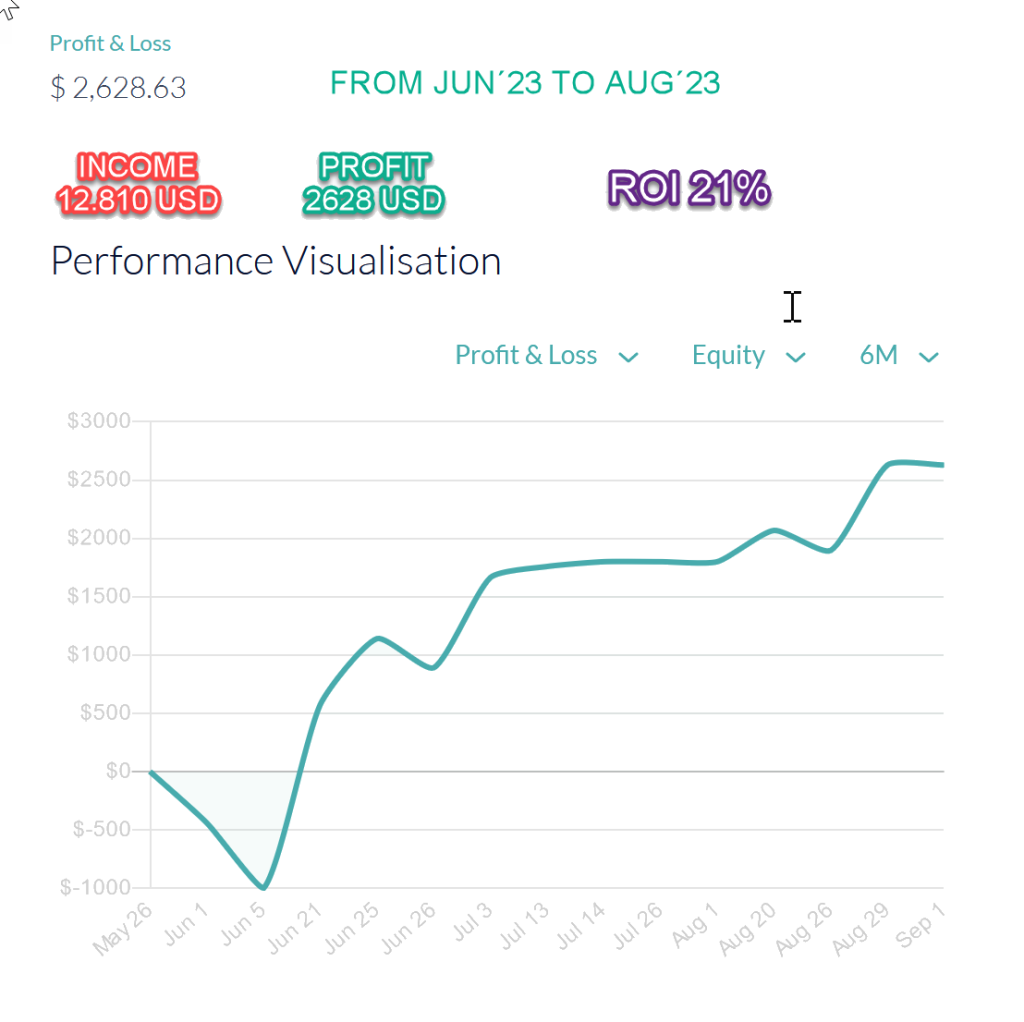Image resolution: width=1024 pixels, height=1022 pixels.
Task: Click the Profit & Loss label at top left
Action: (110, 44)
